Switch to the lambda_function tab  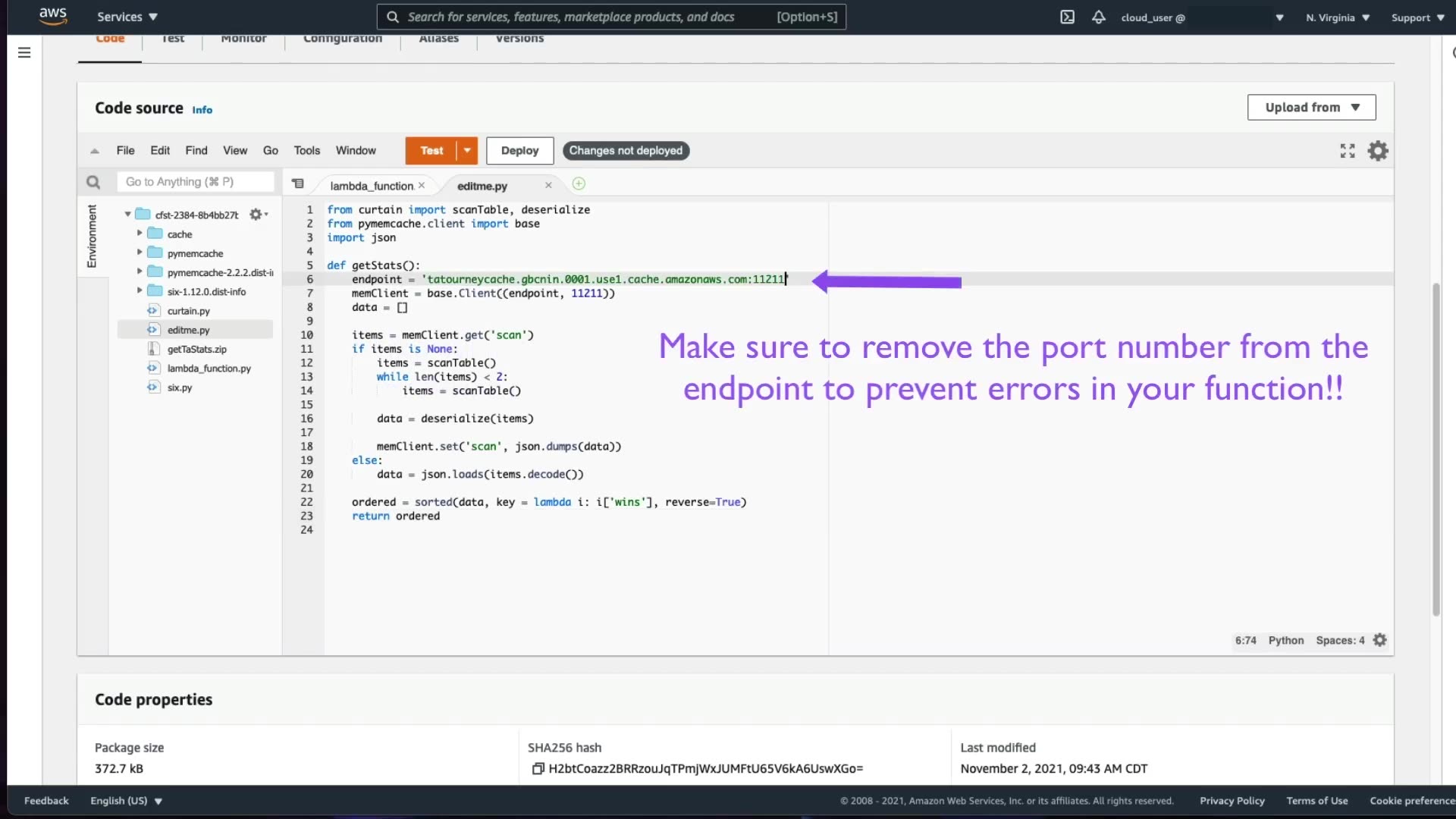point(371,186)
